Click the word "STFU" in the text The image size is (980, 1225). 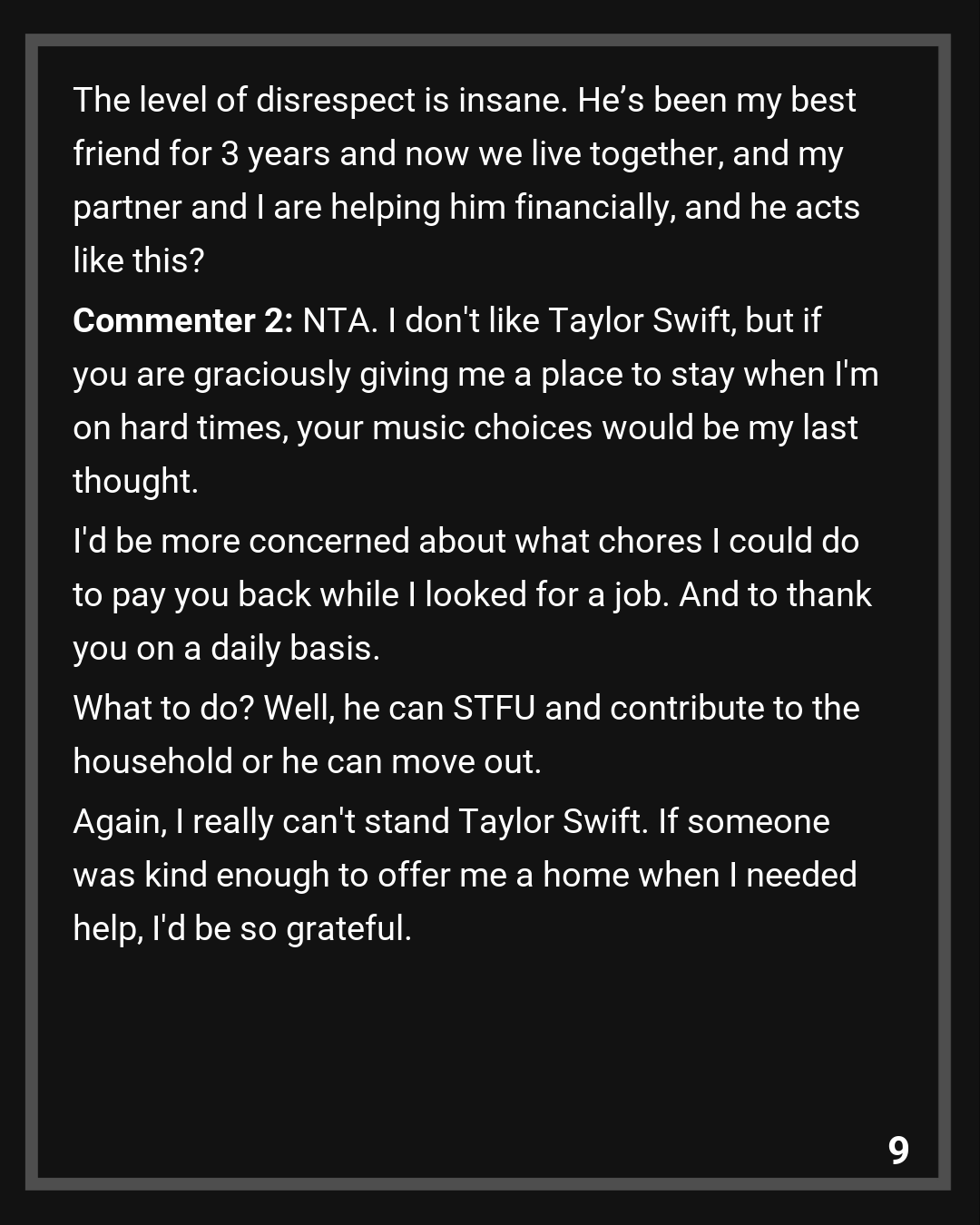(494, 708)
